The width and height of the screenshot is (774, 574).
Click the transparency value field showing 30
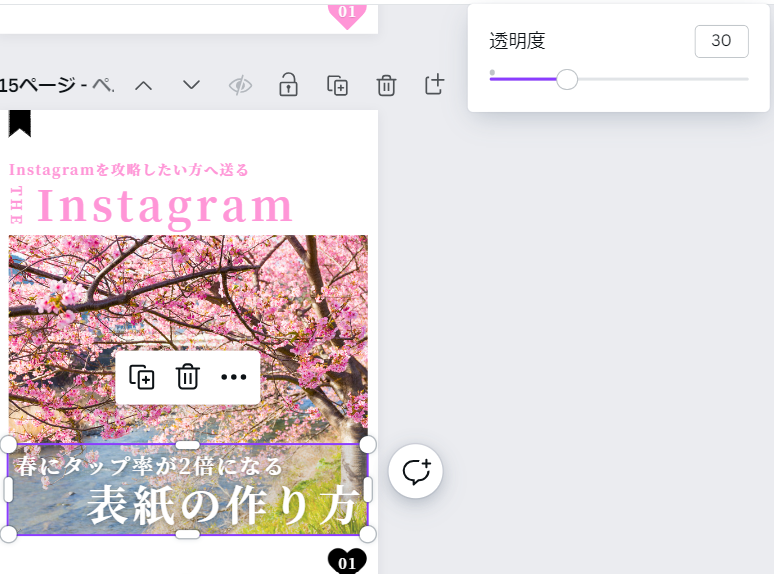point(721,41)
